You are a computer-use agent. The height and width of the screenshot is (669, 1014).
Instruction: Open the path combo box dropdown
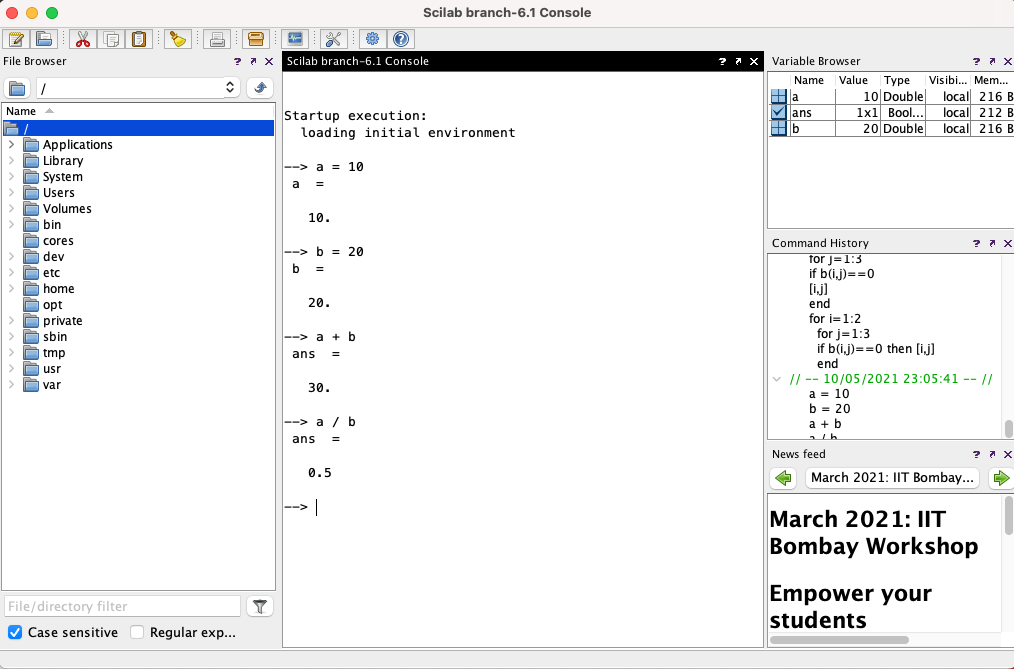pos(230,87)
